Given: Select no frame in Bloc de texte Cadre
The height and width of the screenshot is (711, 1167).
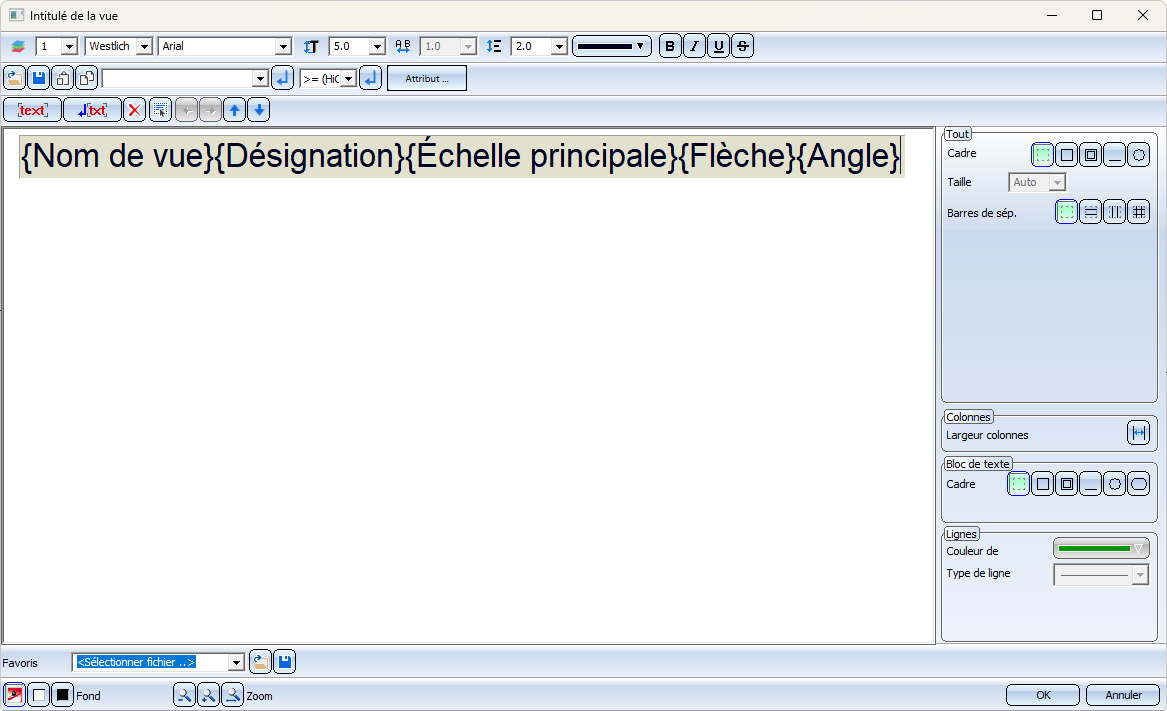Looking at the screenshot, I should (1019, 484).
